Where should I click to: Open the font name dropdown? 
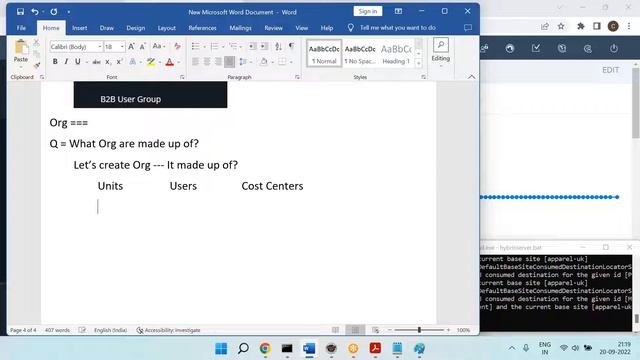click(100, 47)
